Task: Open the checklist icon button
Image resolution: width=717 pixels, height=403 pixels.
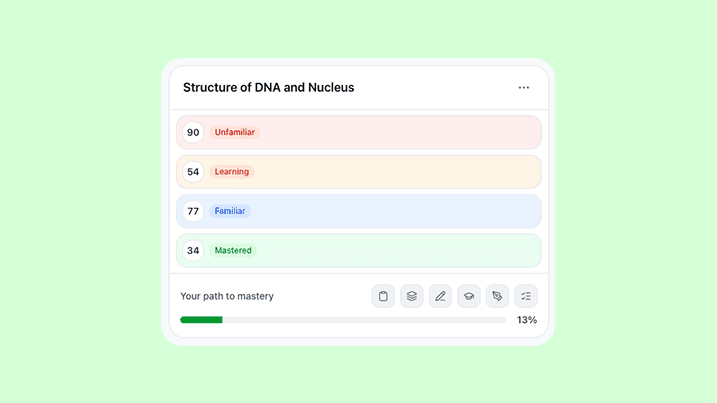Action: point(526,296)
